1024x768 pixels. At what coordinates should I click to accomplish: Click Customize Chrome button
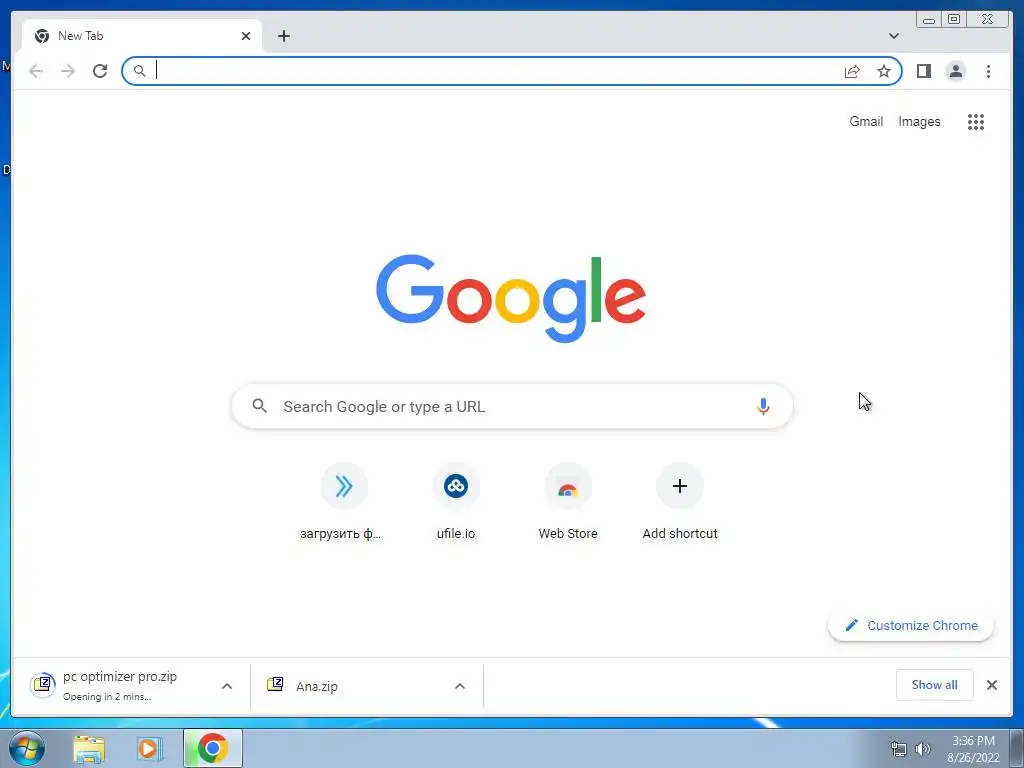pyautogui.click(x=911, y=625)
